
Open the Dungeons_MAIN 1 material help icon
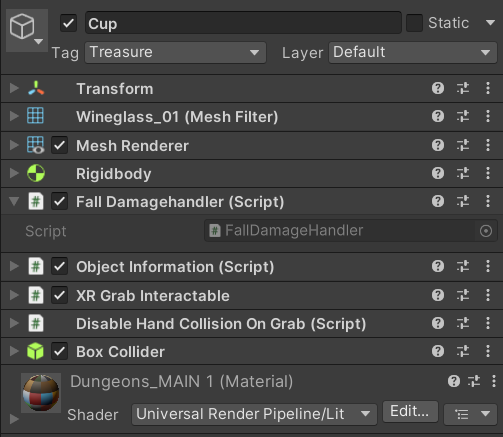coord(454,381)
